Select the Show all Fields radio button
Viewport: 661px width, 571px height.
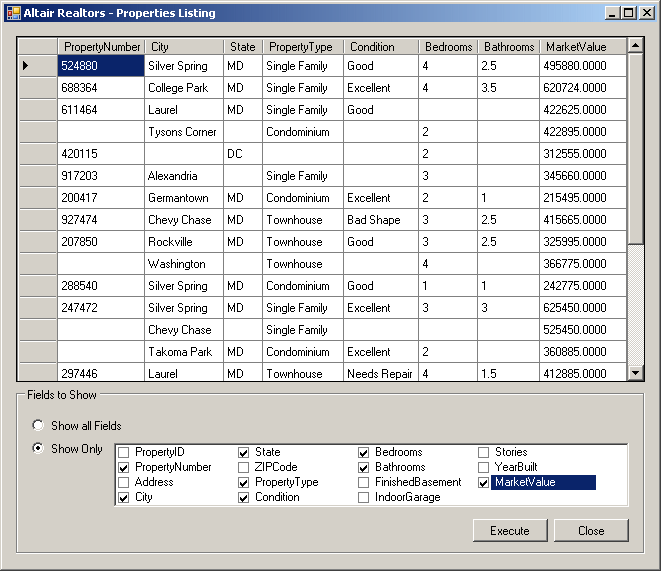coord(38,425)
